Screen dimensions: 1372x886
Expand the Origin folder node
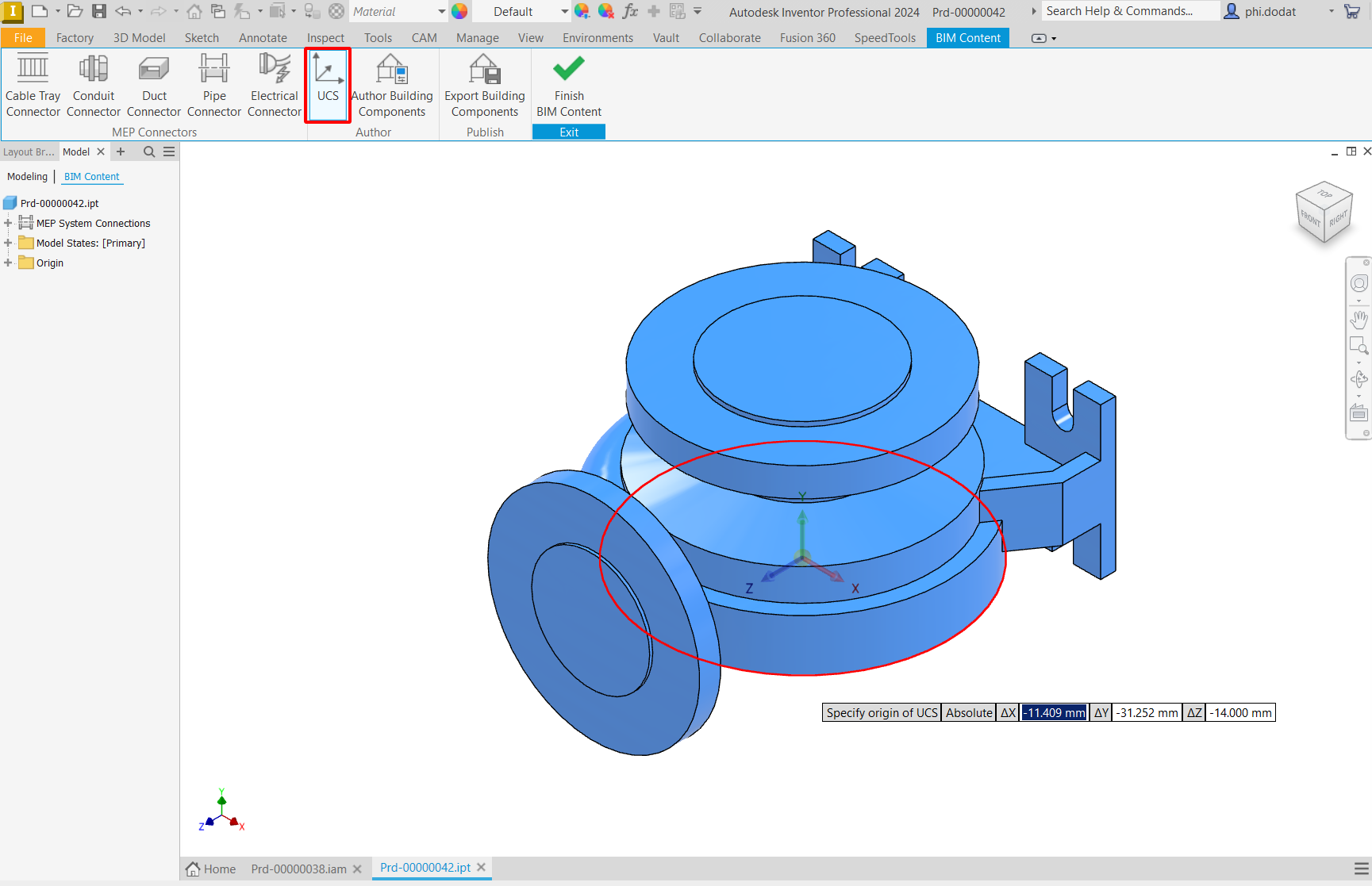tap(8, 263)
